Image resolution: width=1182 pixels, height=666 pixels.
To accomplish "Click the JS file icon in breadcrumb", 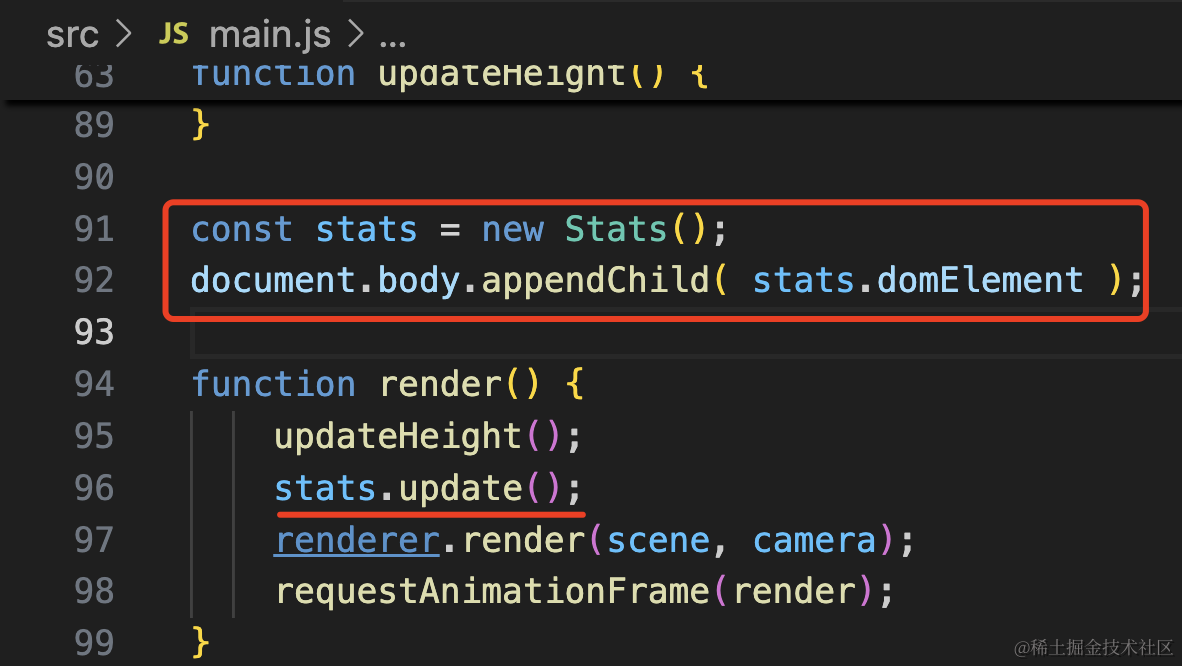I will [173, 34].
